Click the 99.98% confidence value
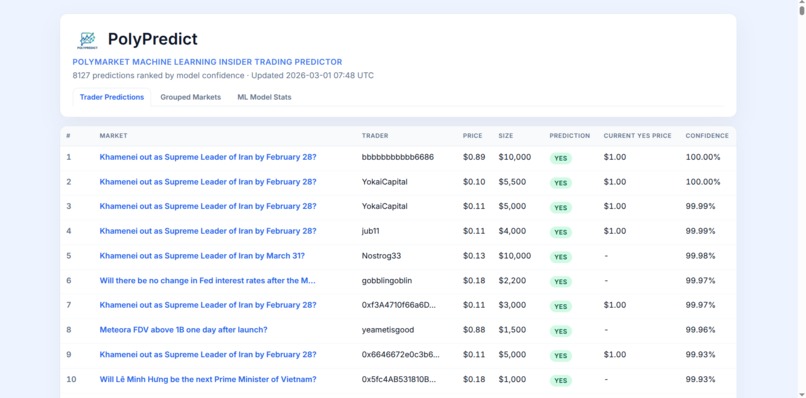 (700, 256)
